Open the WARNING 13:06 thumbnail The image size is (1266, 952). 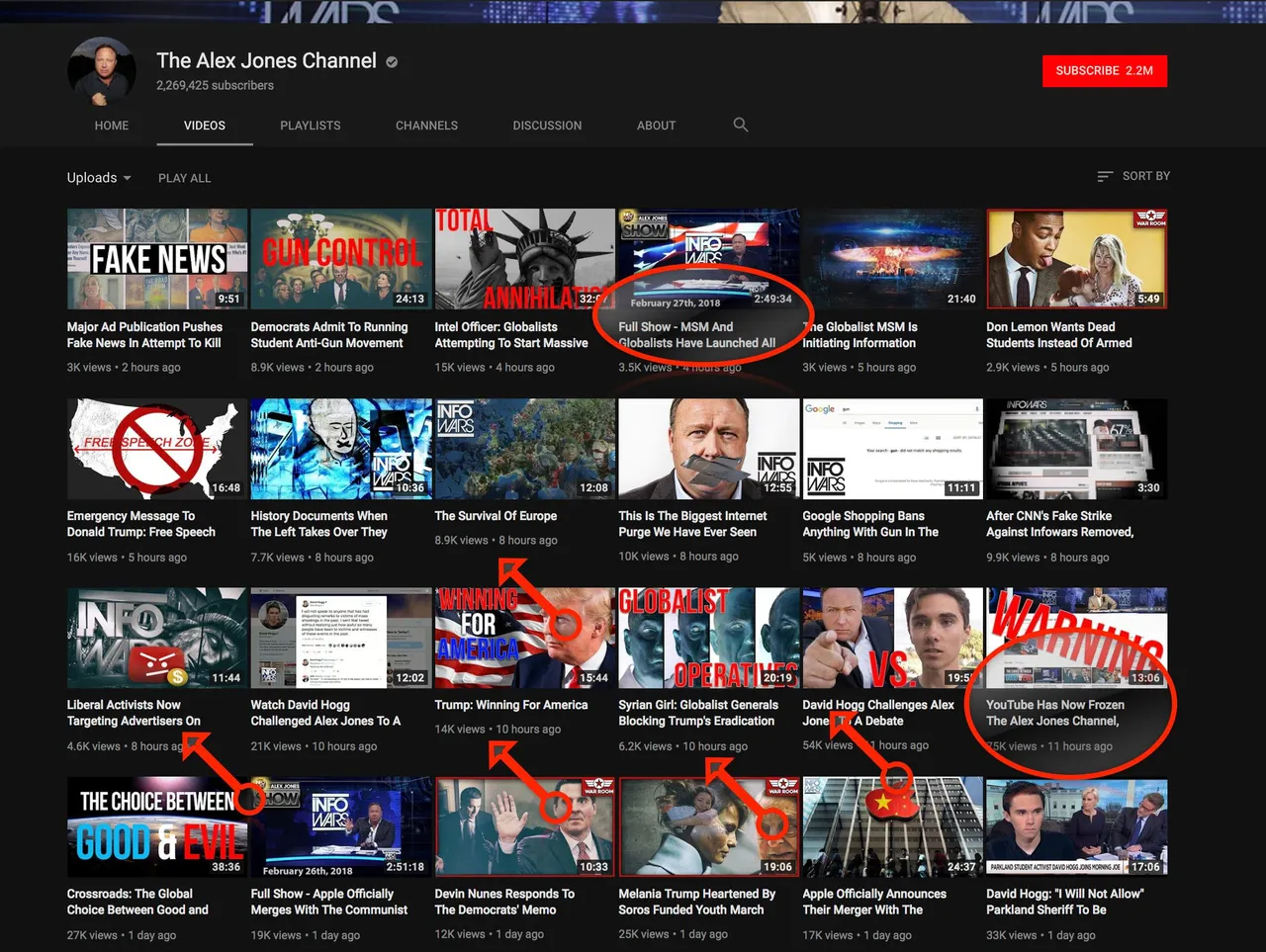click(x=1076, y=638)
